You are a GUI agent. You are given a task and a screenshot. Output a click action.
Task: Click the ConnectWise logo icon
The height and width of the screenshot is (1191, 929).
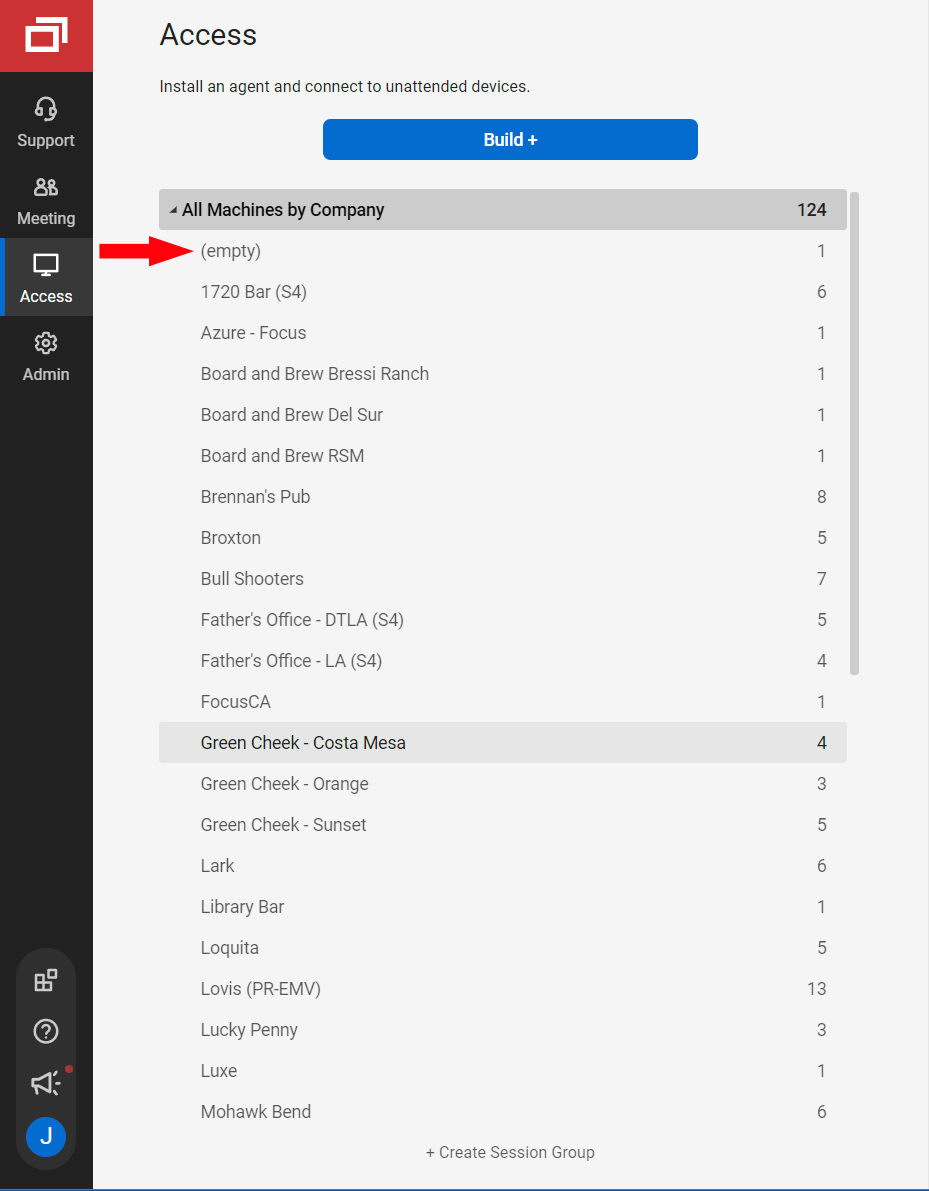pyautogui.click(x=46, y=36)
